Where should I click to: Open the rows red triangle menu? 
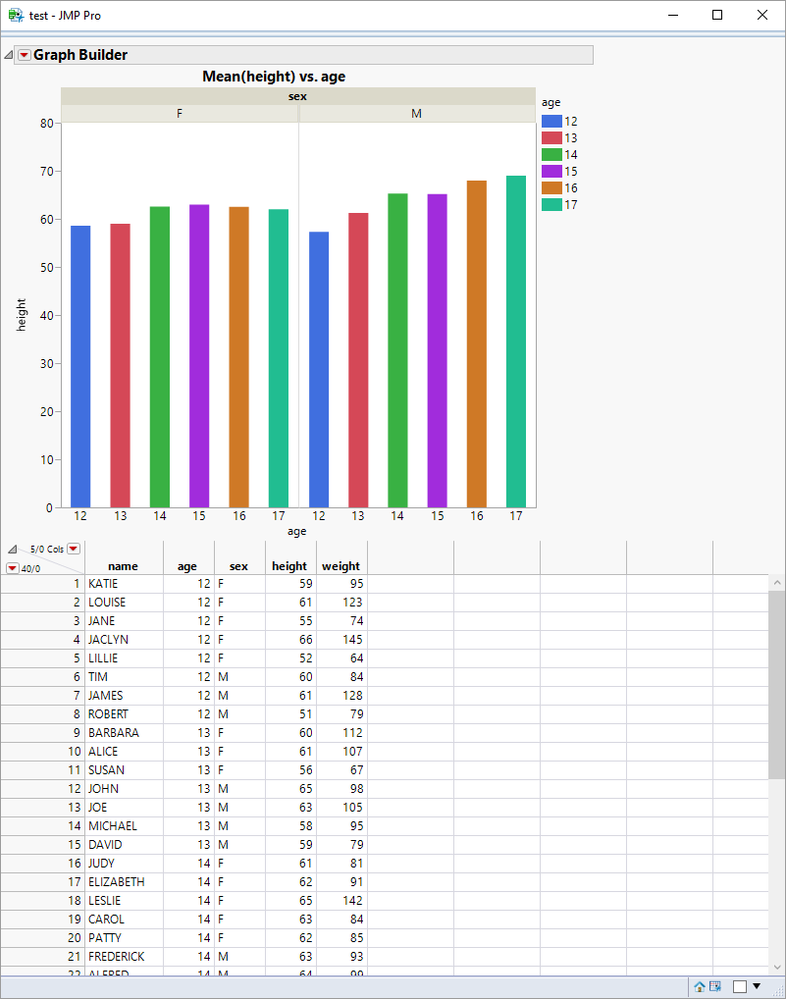click(x=12, y=568)
